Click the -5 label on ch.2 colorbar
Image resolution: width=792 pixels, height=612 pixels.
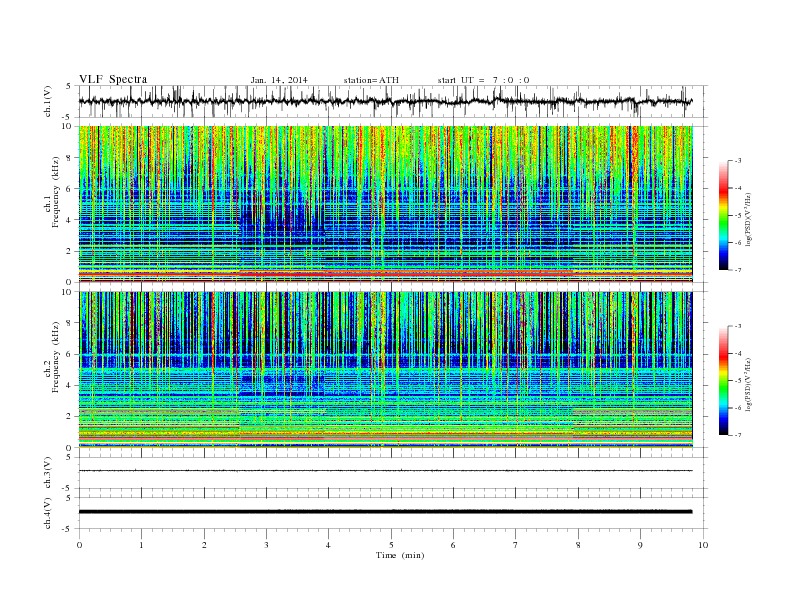point(738,381)
